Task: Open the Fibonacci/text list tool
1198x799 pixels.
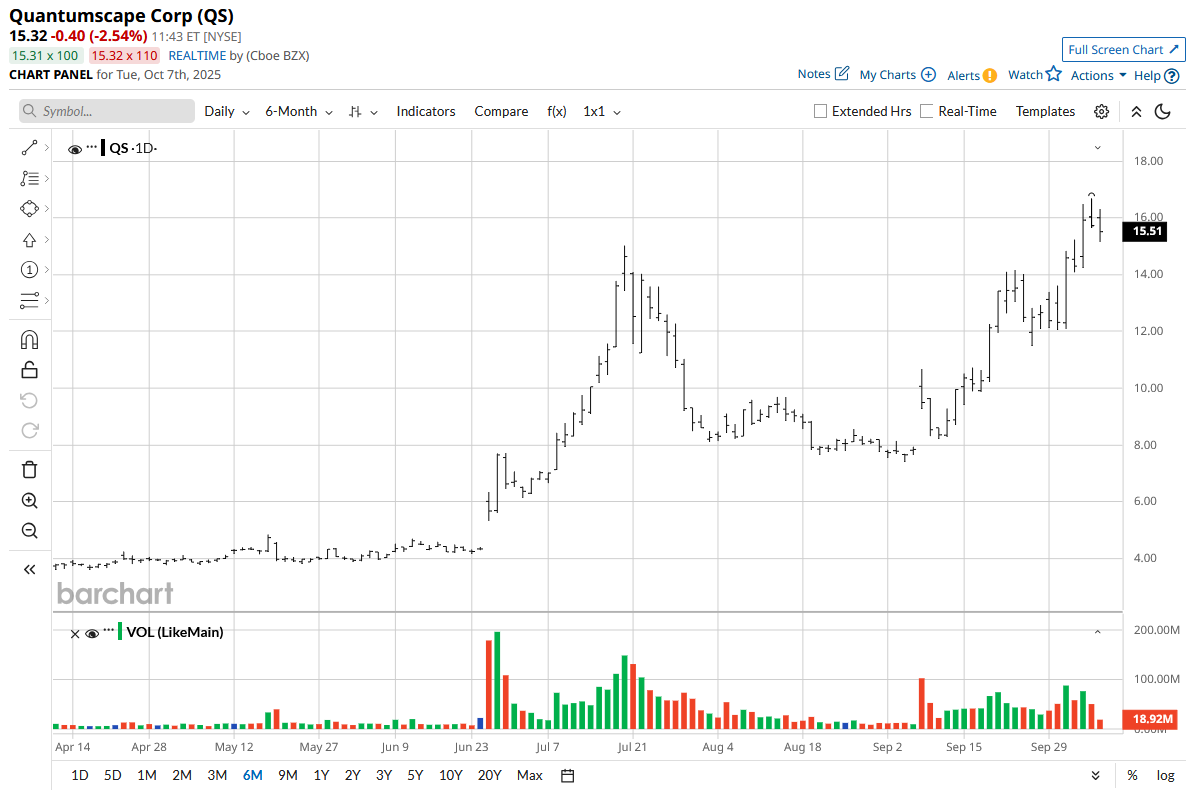Action: pyautogui.click(x=29, y=178)
